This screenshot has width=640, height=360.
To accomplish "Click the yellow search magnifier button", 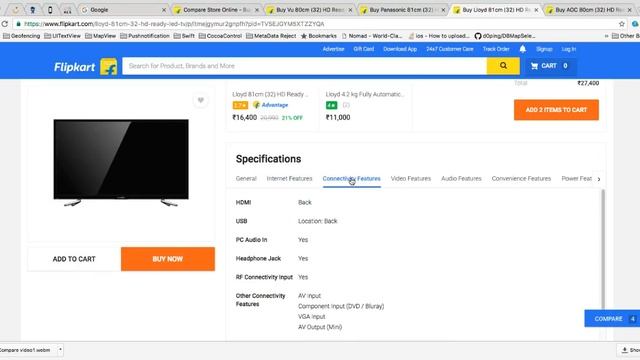I will coord(503,66).
